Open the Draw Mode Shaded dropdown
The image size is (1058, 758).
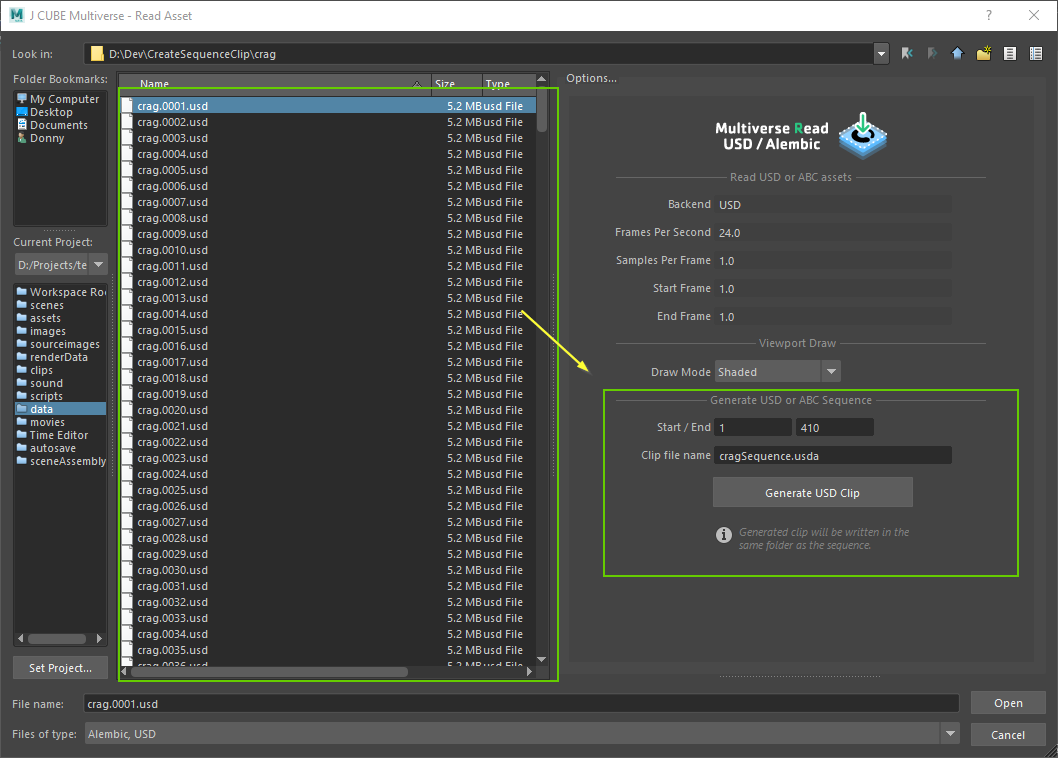(831, 371)
